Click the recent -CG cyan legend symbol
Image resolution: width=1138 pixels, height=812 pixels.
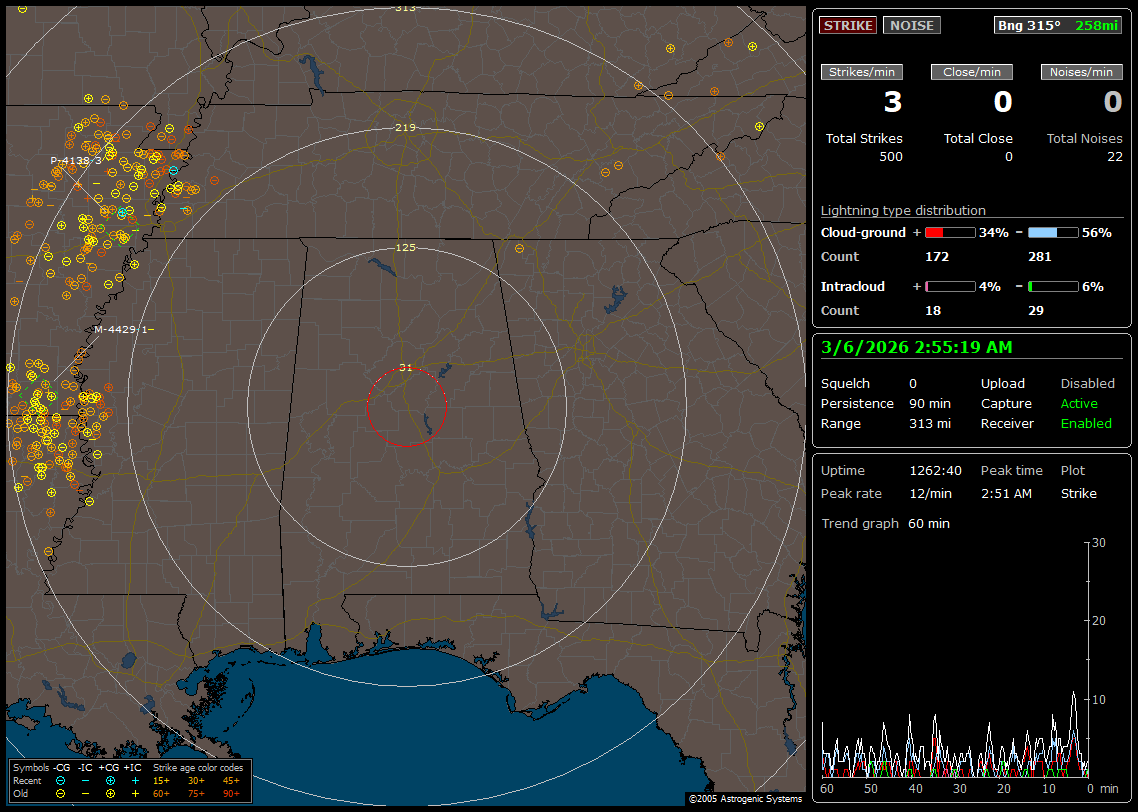click(60, 780)
